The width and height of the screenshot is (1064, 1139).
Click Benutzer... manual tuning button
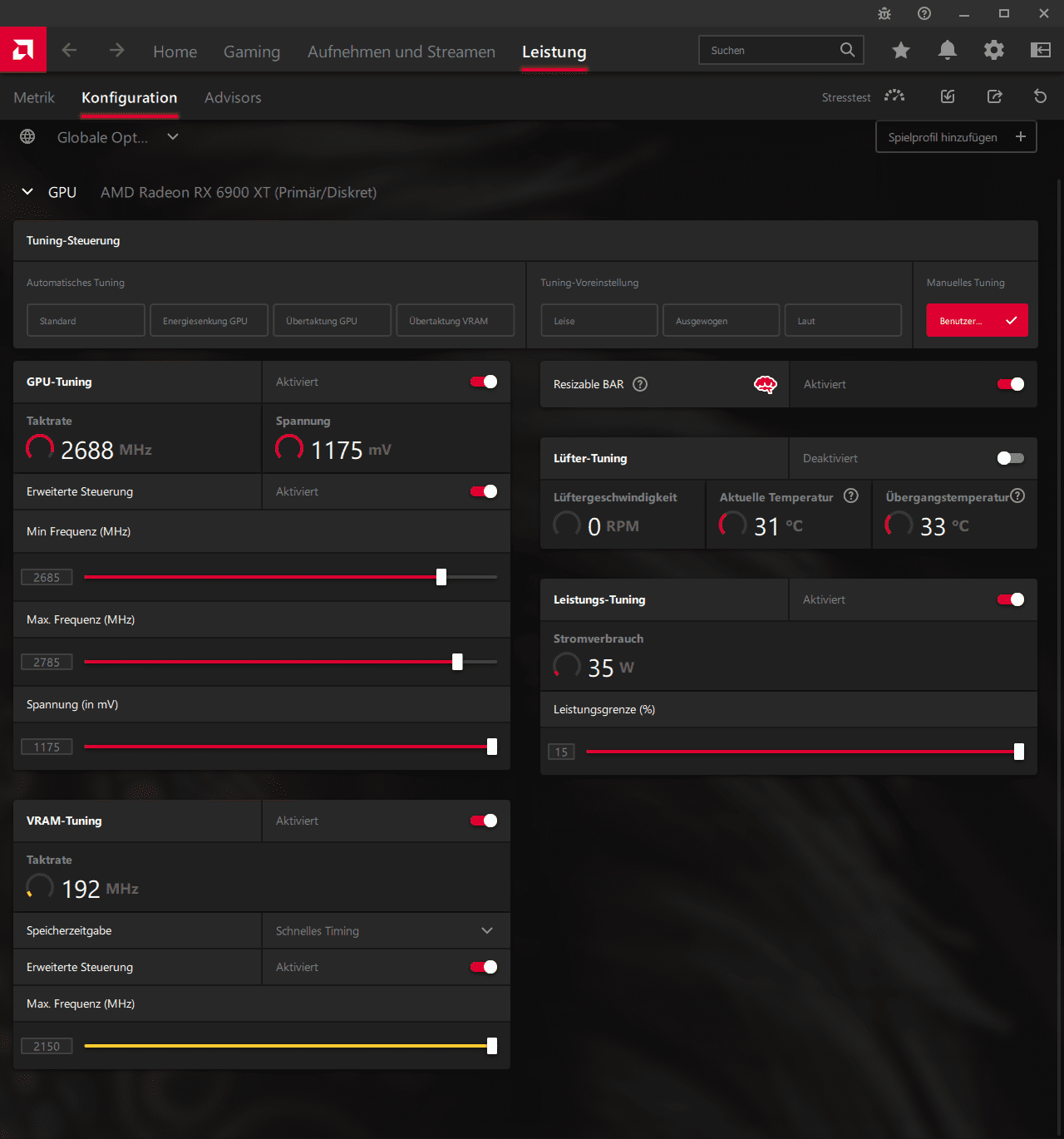pyautogui.click(x=977, y=320)
